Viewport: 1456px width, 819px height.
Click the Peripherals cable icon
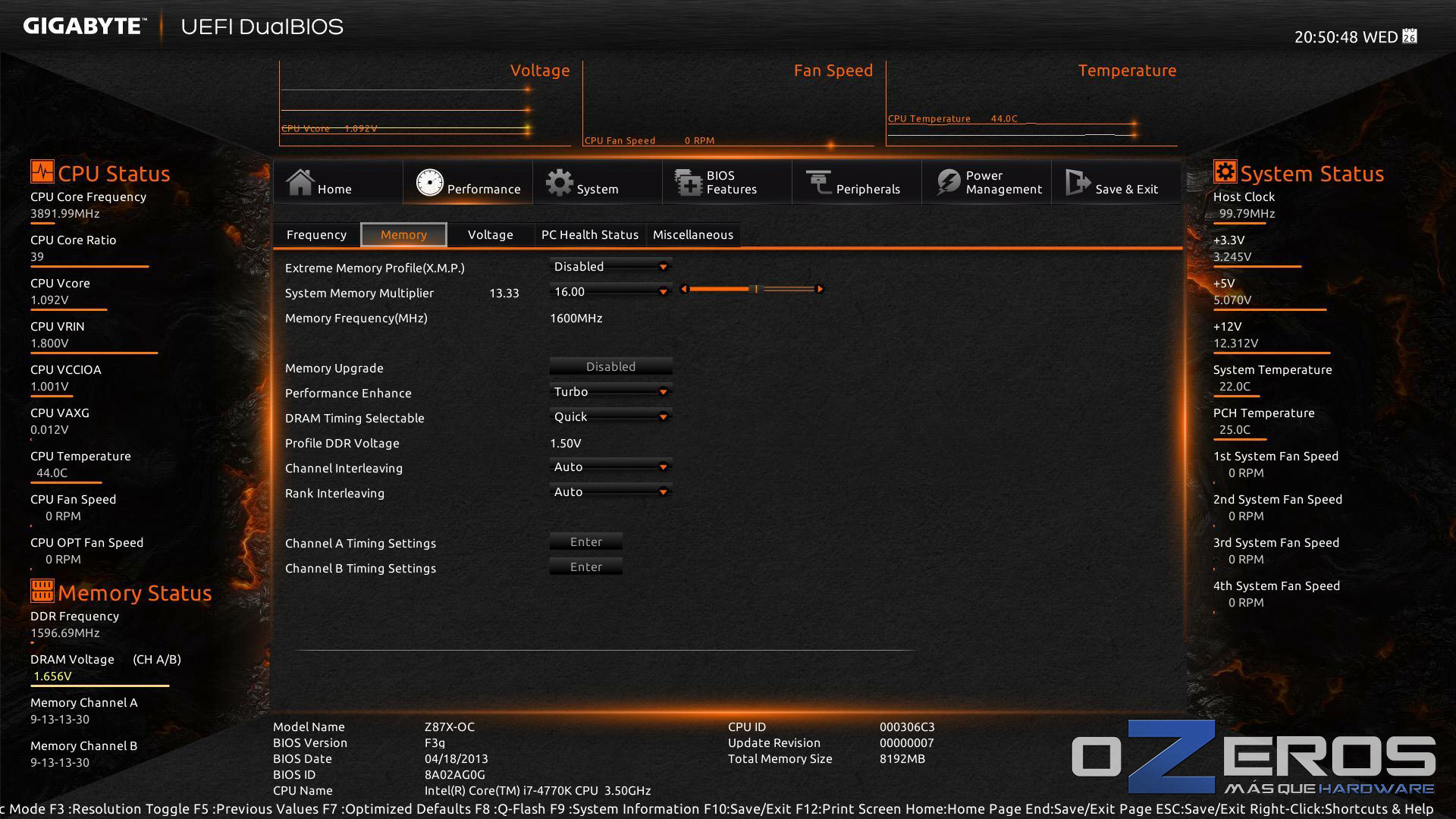(818, 182)
